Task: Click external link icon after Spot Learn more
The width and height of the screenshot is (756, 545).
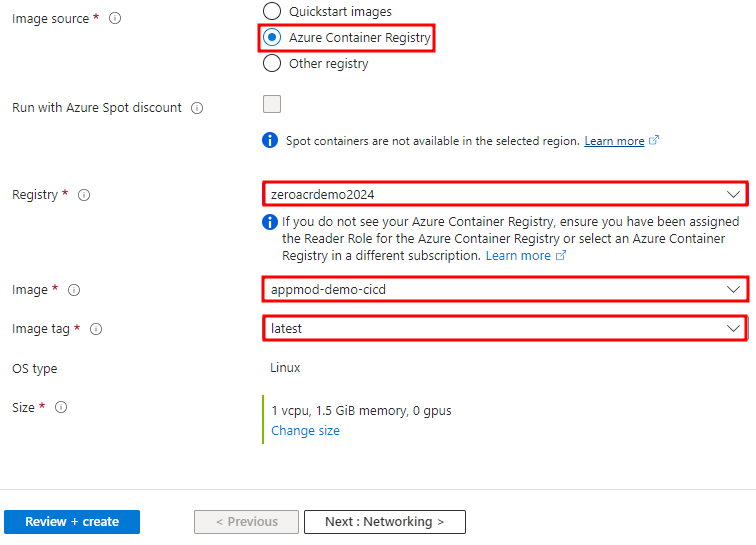Action: pyautogui.click(x=654, y=140)
